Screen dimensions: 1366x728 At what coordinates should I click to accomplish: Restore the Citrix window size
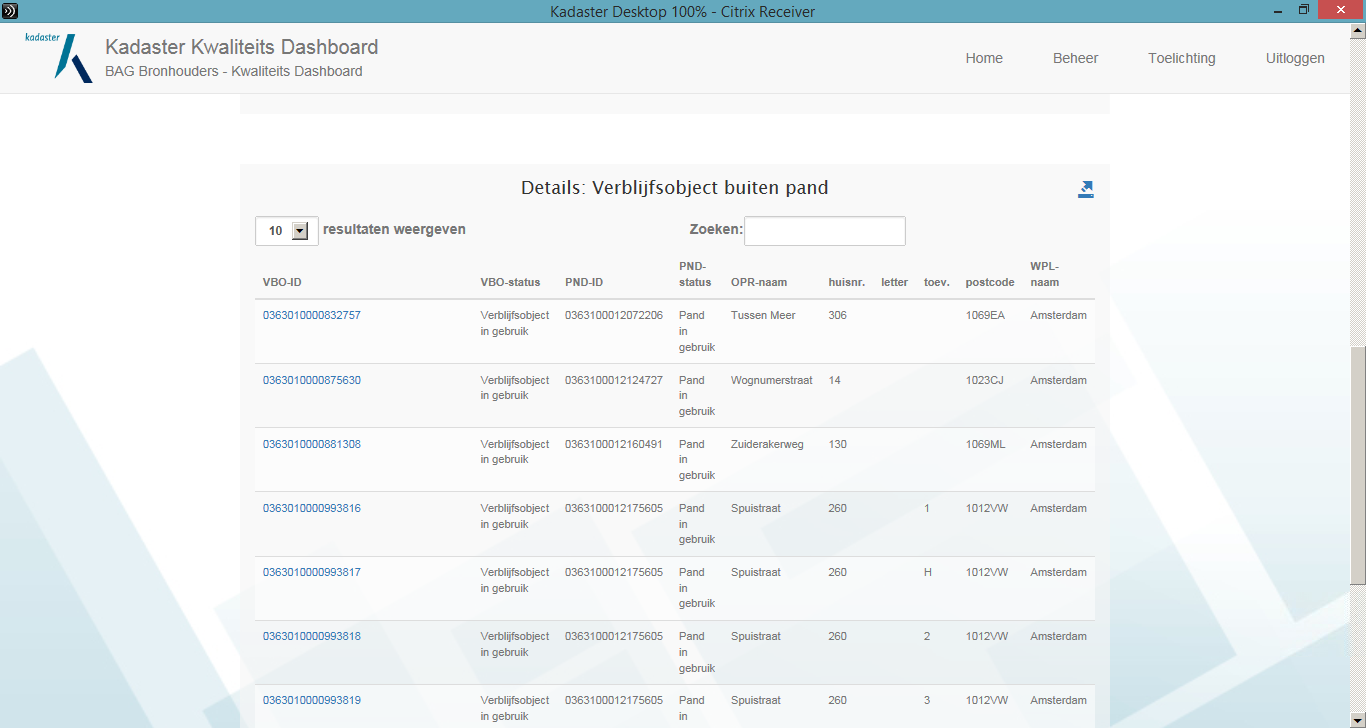[1304, 10]
